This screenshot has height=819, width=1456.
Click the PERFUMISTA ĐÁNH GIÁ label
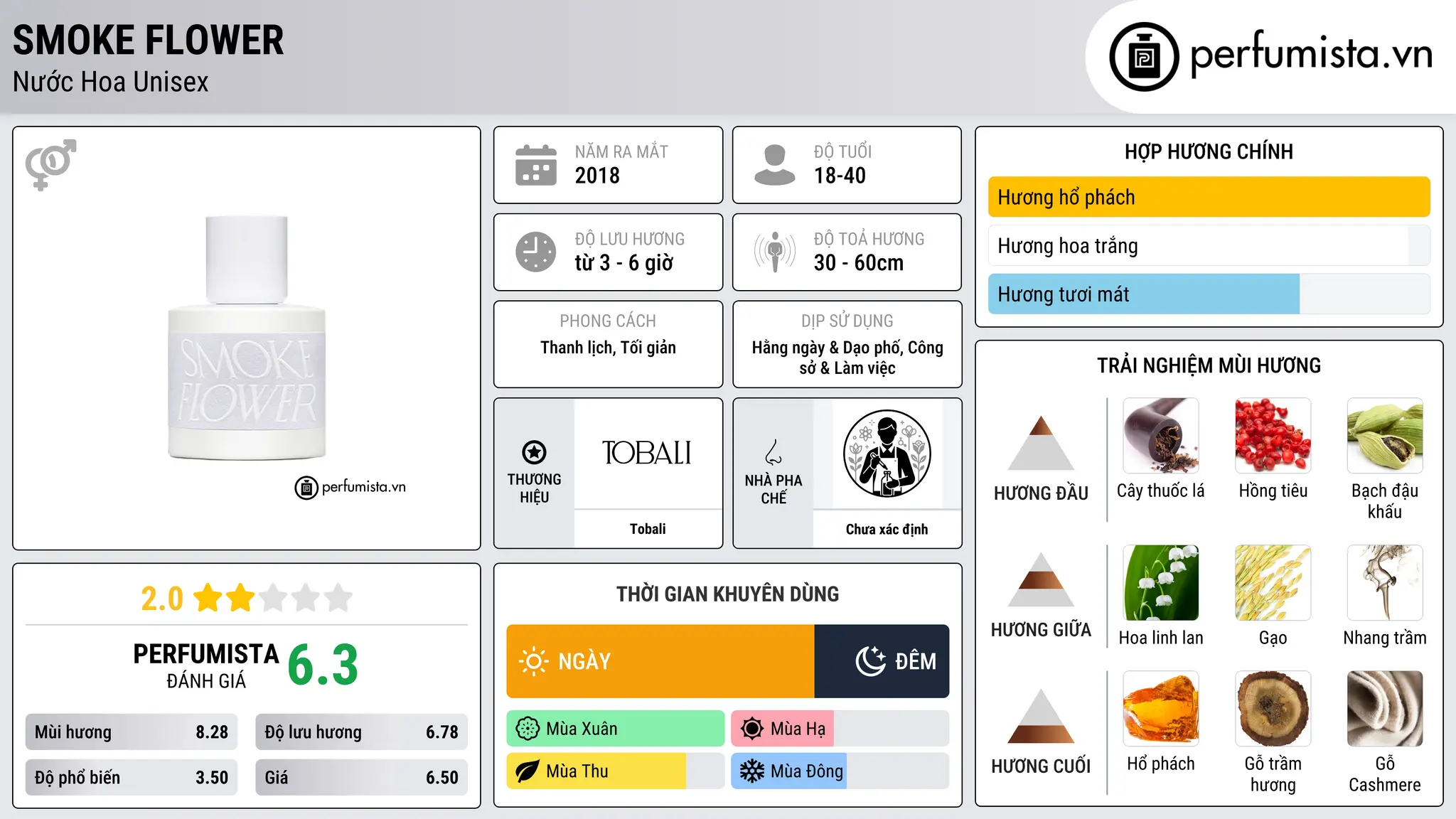(x=206, y=665)
